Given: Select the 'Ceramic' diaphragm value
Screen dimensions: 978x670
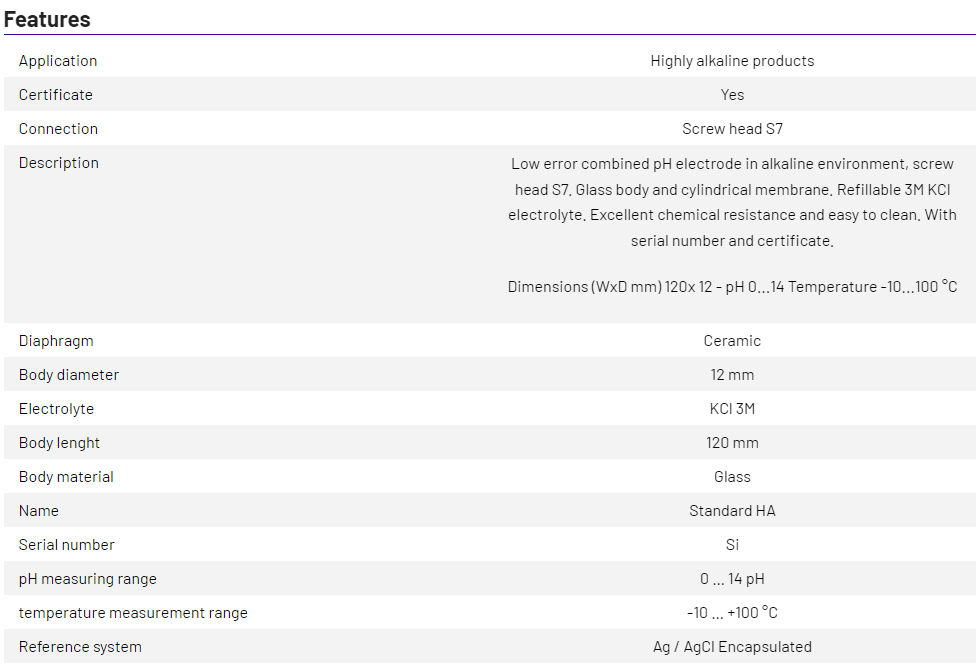Looking at the screenshot, I should (x=732, y=341).
